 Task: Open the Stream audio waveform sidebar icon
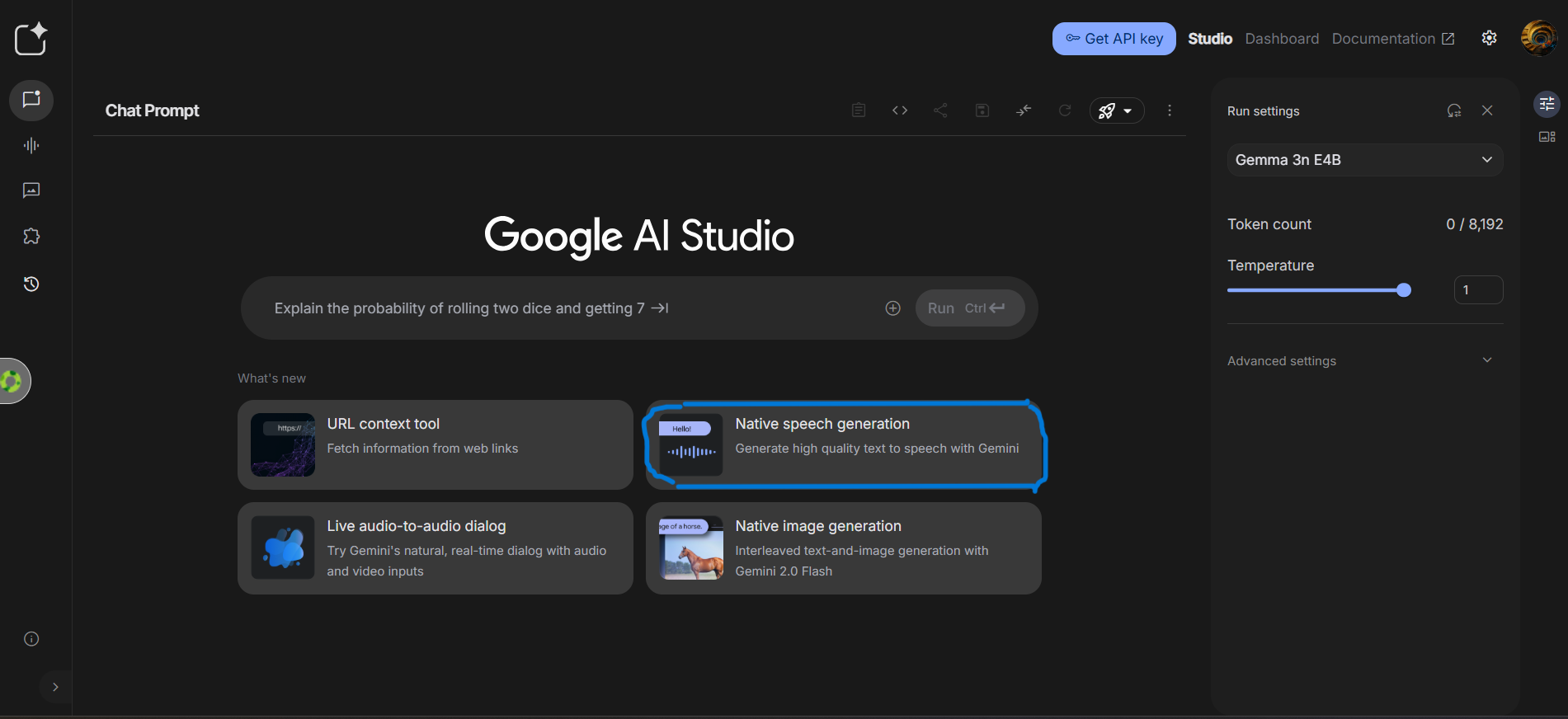point(31,146)
